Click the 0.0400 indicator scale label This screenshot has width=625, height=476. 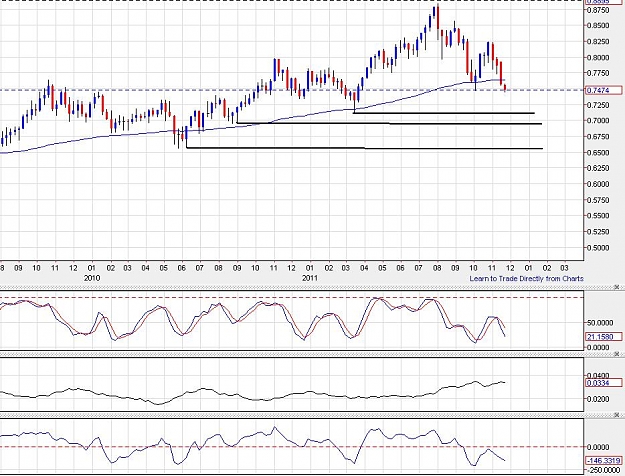coord(599,376)
